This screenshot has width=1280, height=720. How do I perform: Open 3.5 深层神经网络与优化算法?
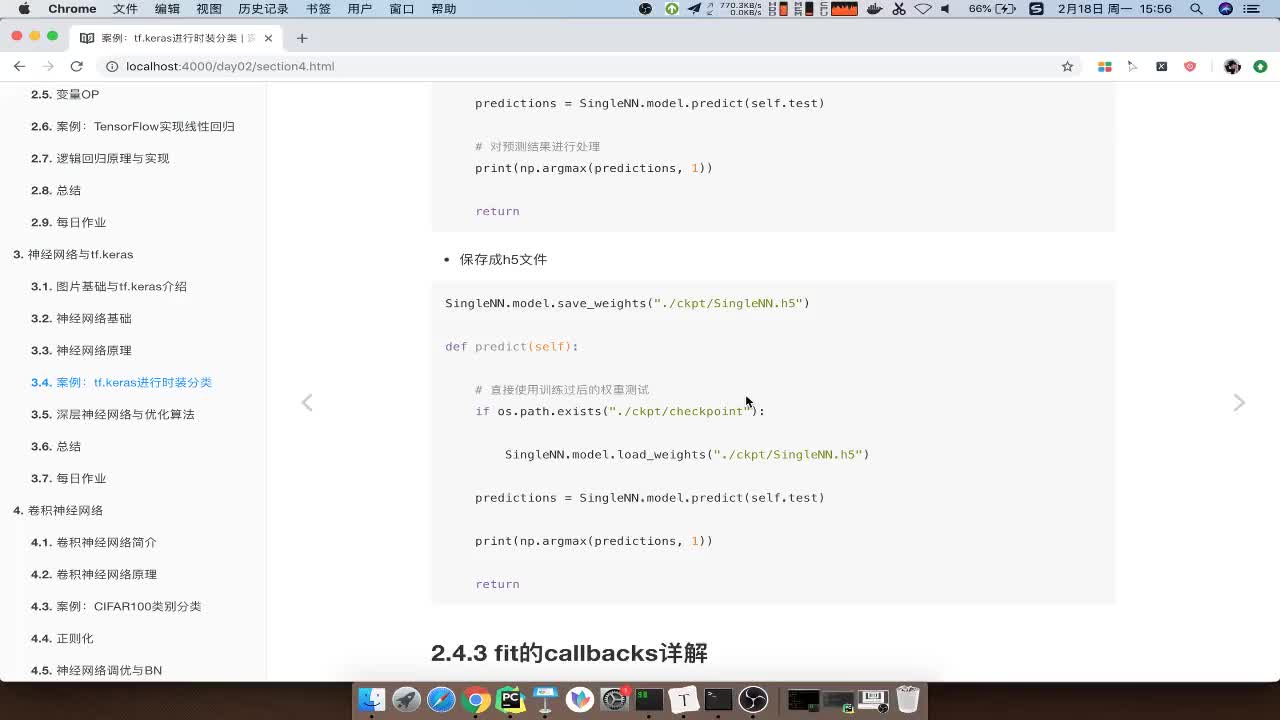pos(113,414)
